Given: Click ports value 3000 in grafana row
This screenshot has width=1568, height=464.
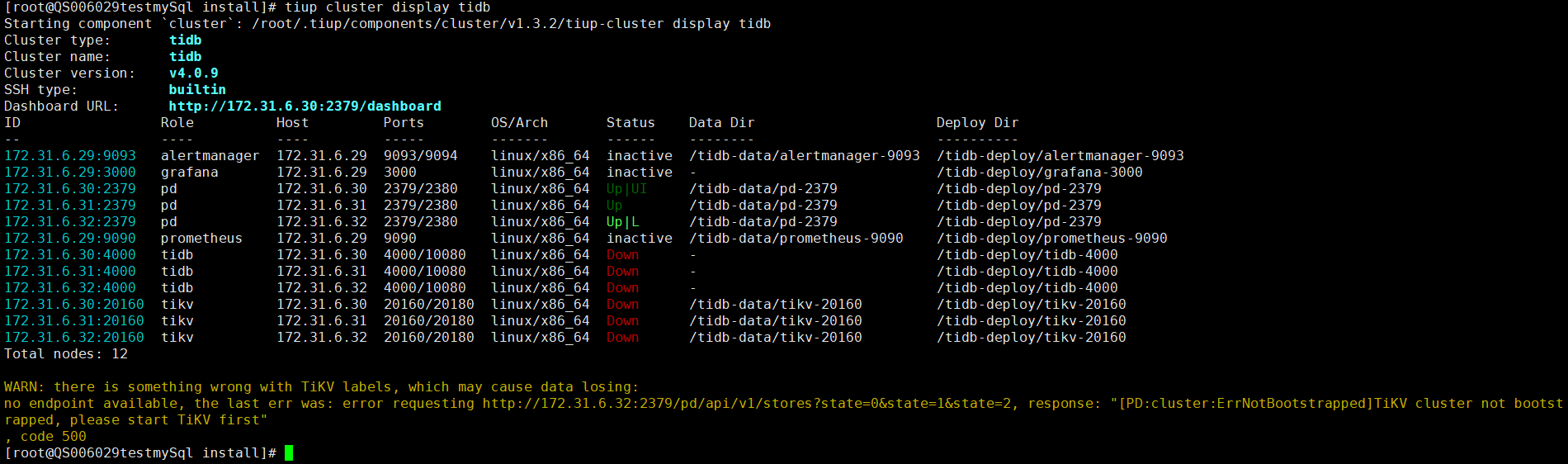Looking at the screenshot, I should [400, 173].
